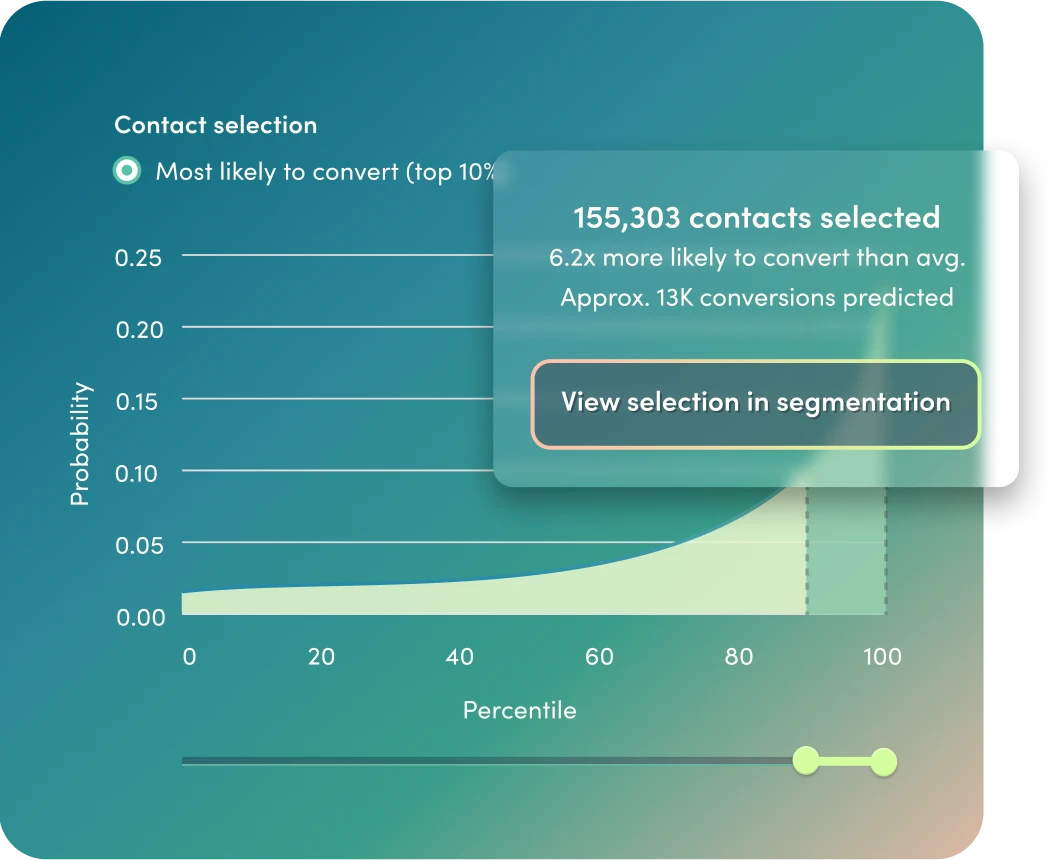Click the 40 tick on percentile axis
Screen dimensions: 1062x860
pyautogui.click(x=459, y=657)
